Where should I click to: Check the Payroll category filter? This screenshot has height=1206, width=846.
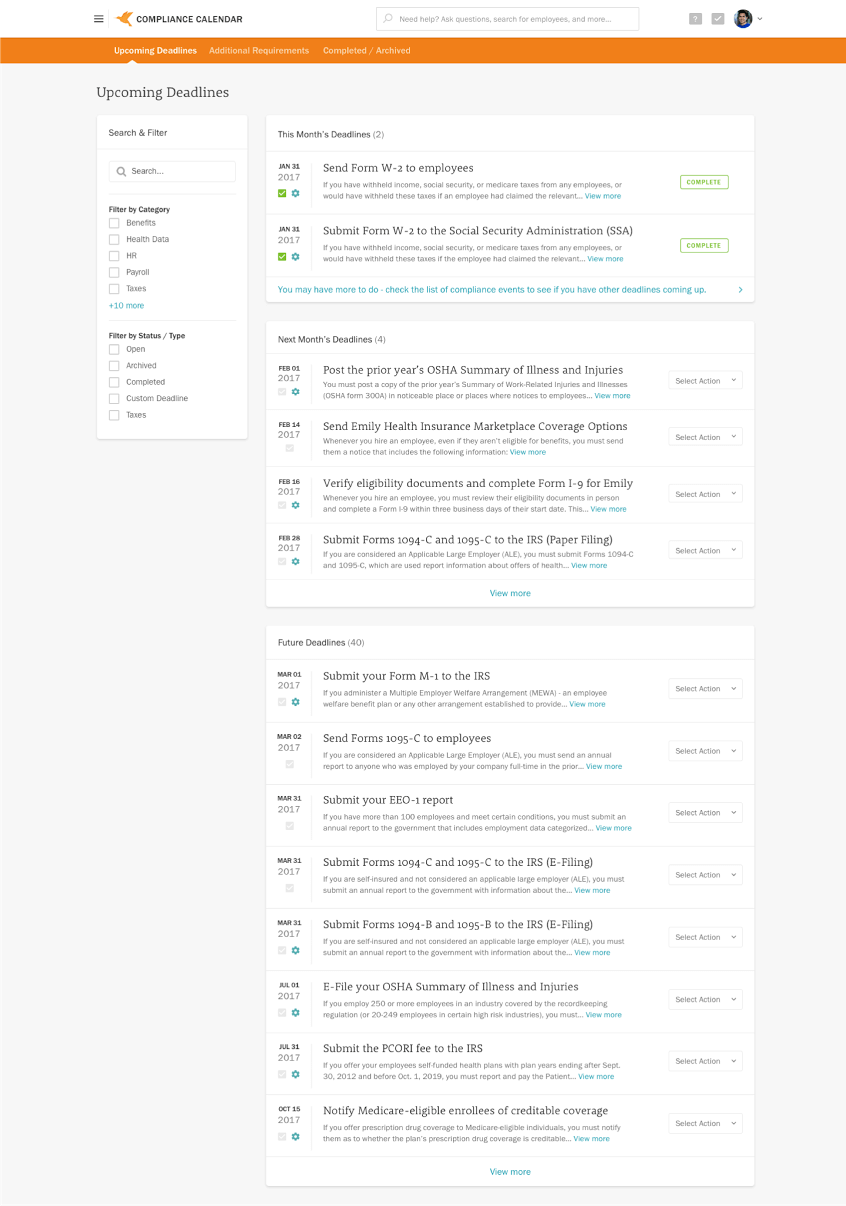114,272
